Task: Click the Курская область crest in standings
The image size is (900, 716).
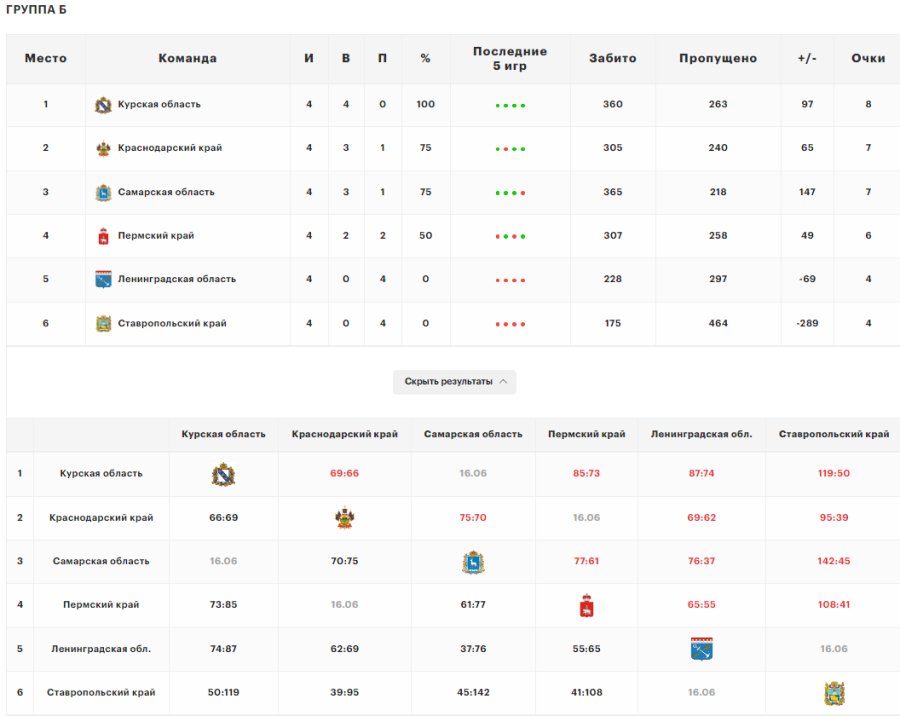Action: 103,105
